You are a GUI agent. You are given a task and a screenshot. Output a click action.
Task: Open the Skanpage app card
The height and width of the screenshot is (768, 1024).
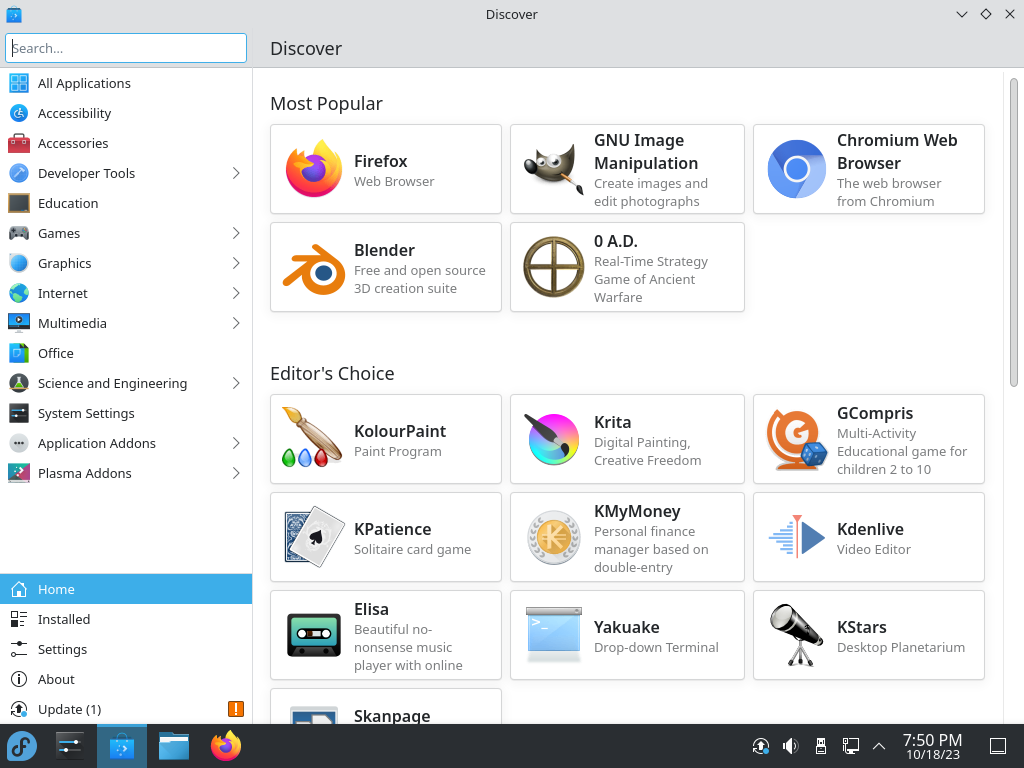[386, 706]
